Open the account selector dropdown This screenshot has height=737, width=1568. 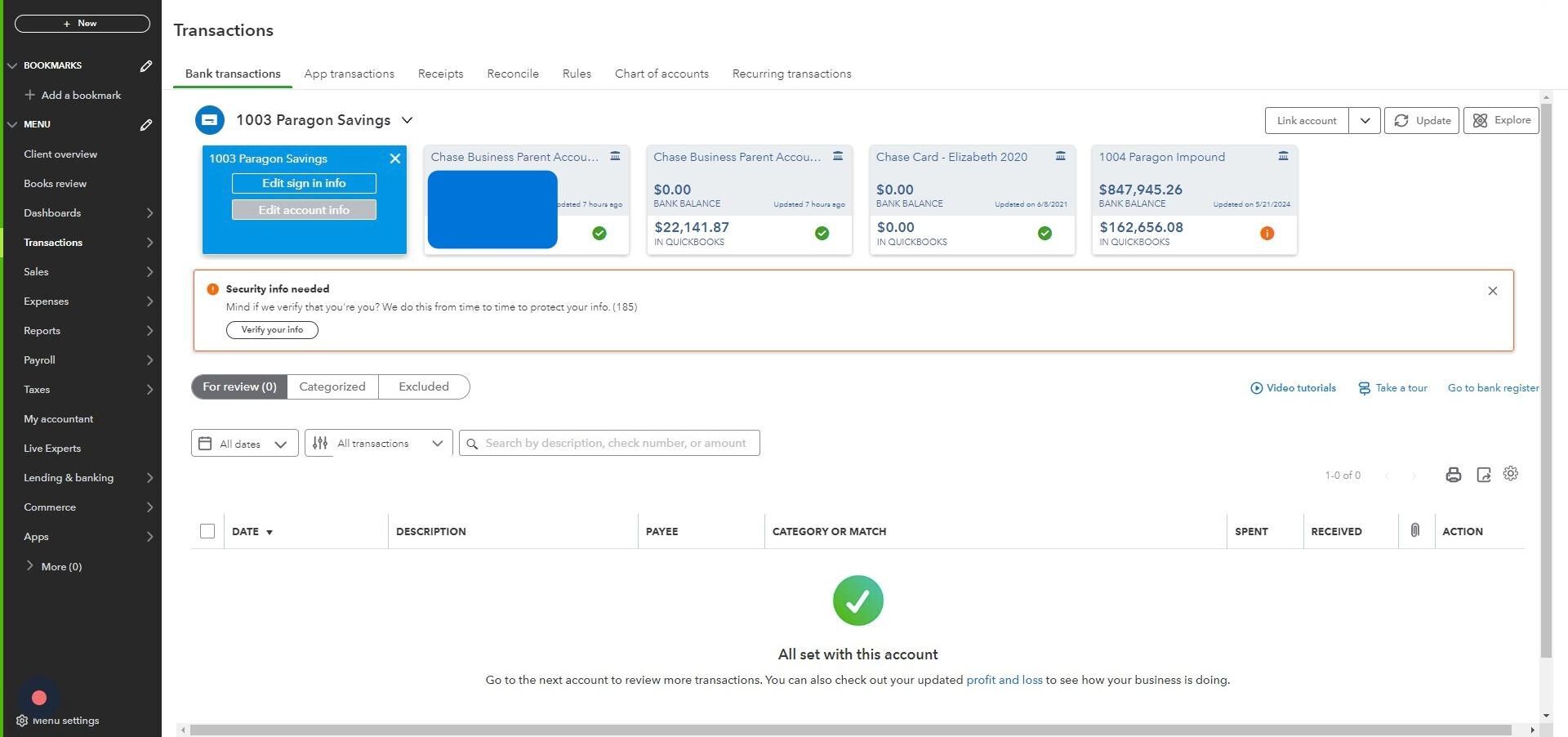(x=407, y=120)
